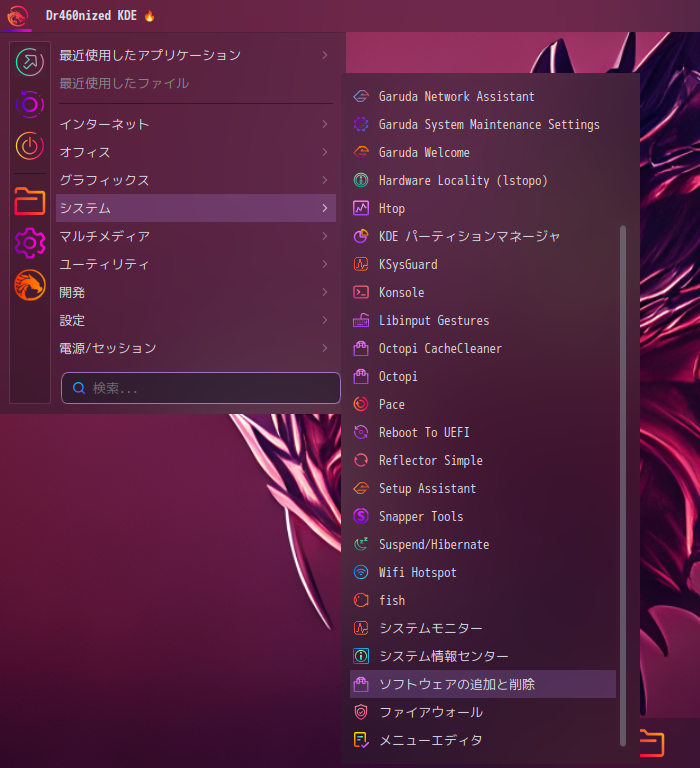This screenshot has width=700, height=768.
Task: Open the マルチメディア category label
Action: click(104, 236)
